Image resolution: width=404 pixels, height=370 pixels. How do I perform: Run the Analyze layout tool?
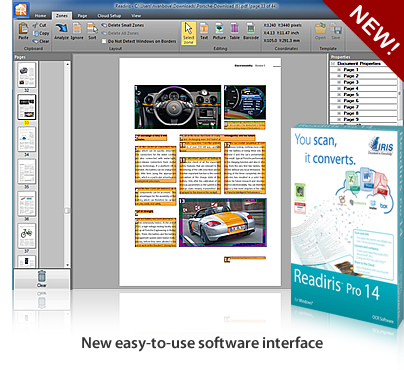point(61,31)
